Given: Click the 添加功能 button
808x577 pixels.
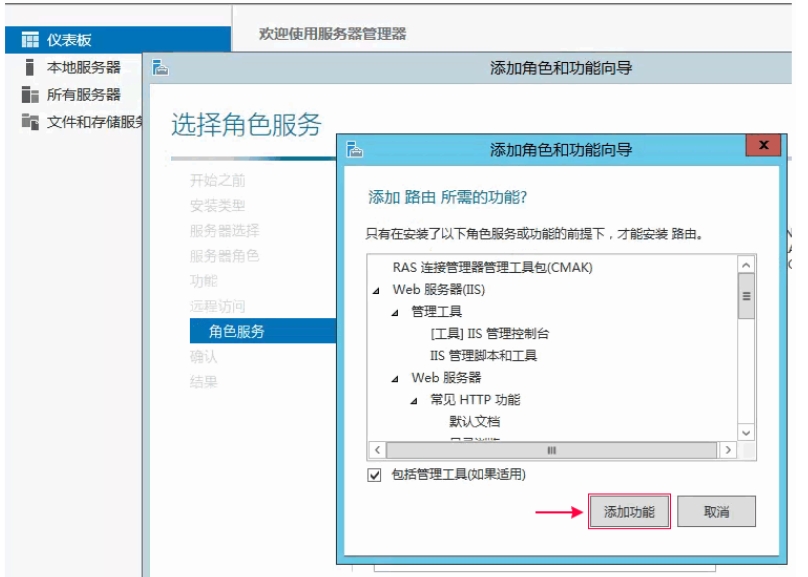Looking at the screenshot, I should click(x=629, y=512).
